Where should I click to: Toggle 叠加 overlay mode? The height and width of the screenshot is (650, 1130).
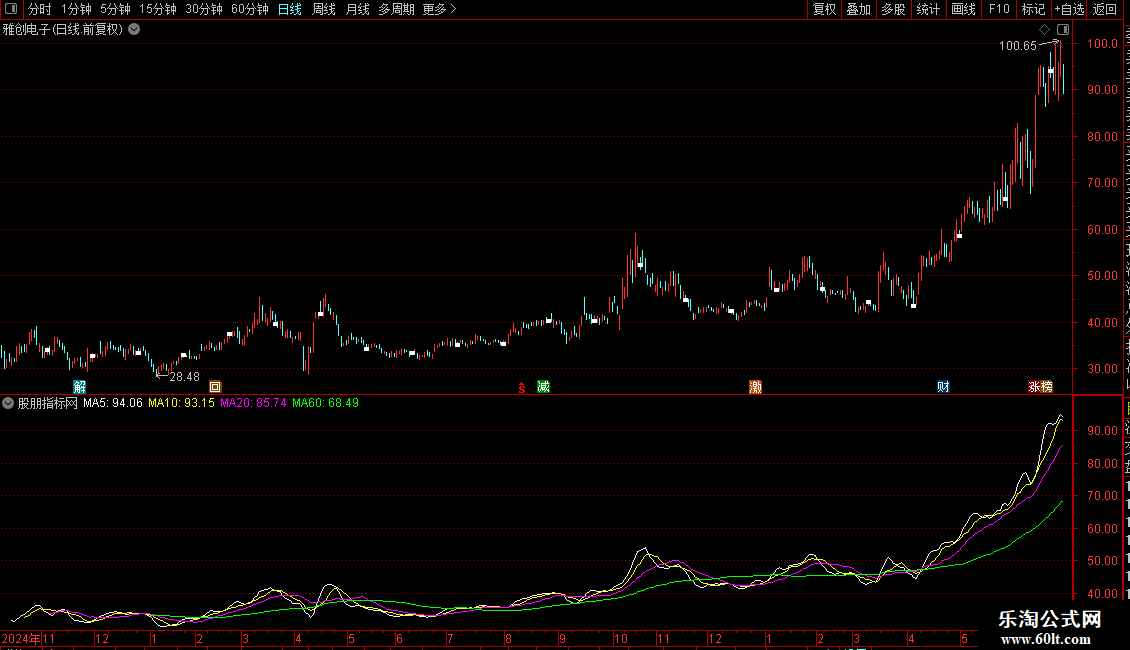point(858,9)
